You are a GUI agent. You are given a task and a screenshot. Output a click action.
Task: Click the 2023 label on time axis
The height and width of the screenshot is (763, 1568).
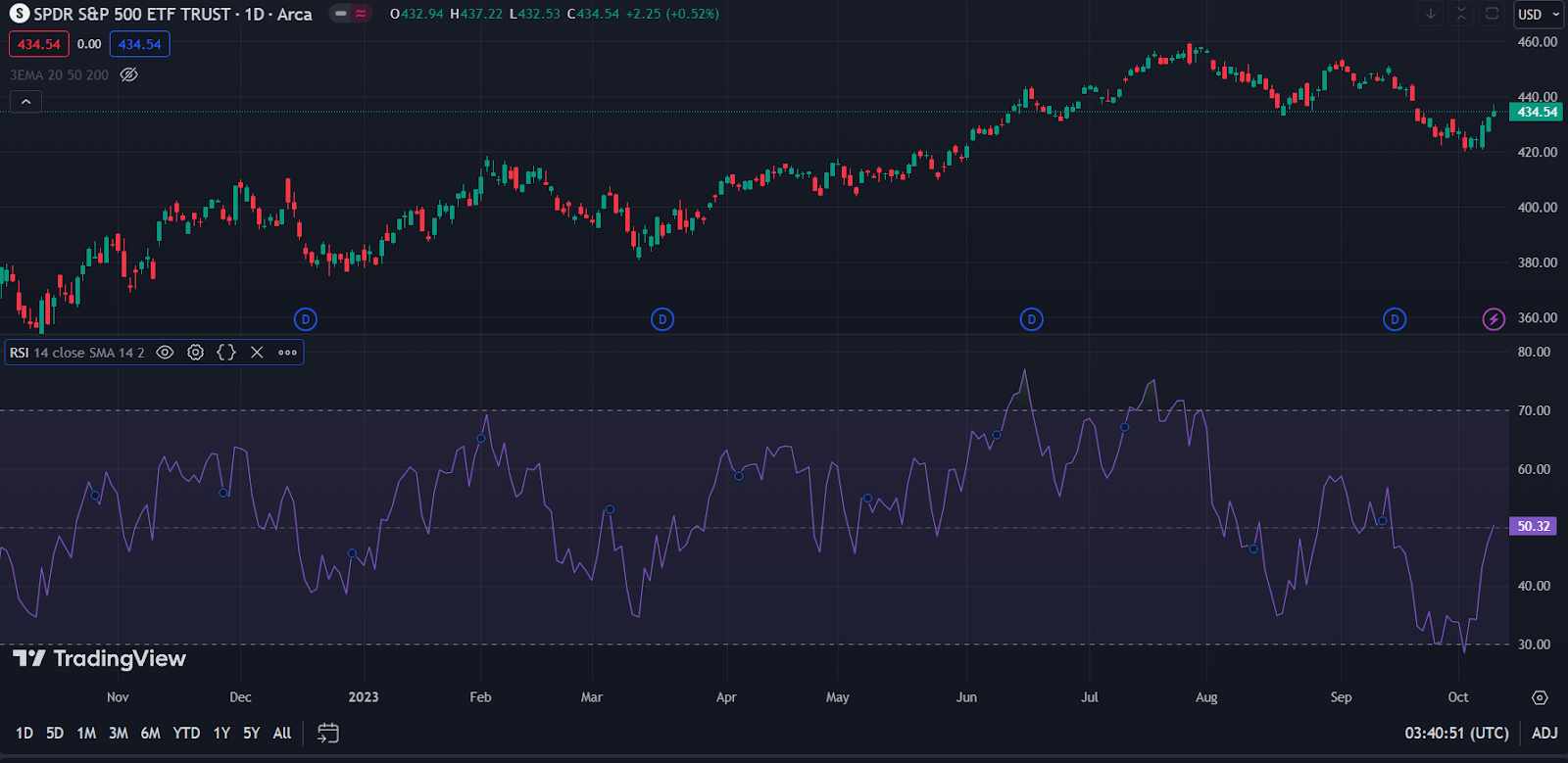point(364,697)
